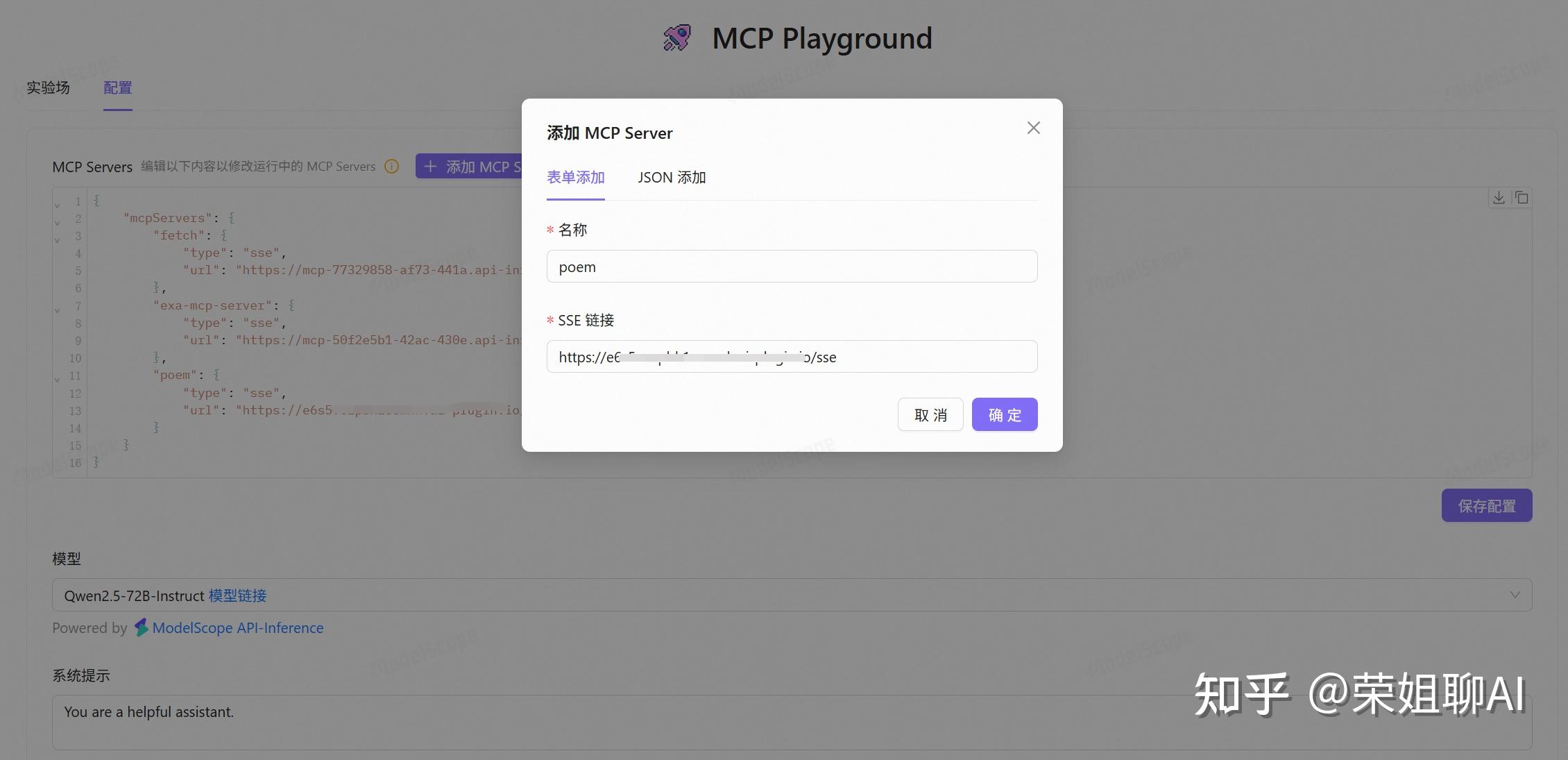Screen dimensions: 1568x760
Task: Copy the configuration JSON using copy icon
Action: coord(1521,197)
